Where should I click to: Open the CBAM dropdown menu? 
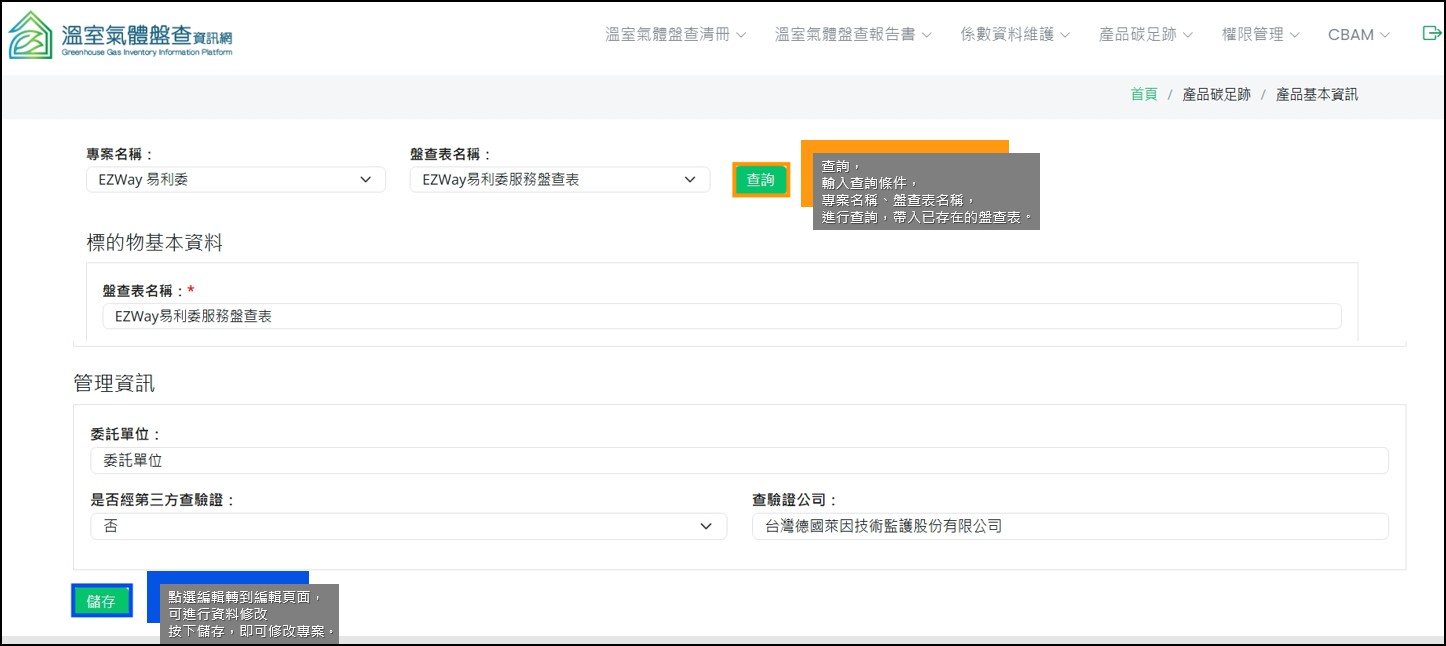(x=1358, y=34)
